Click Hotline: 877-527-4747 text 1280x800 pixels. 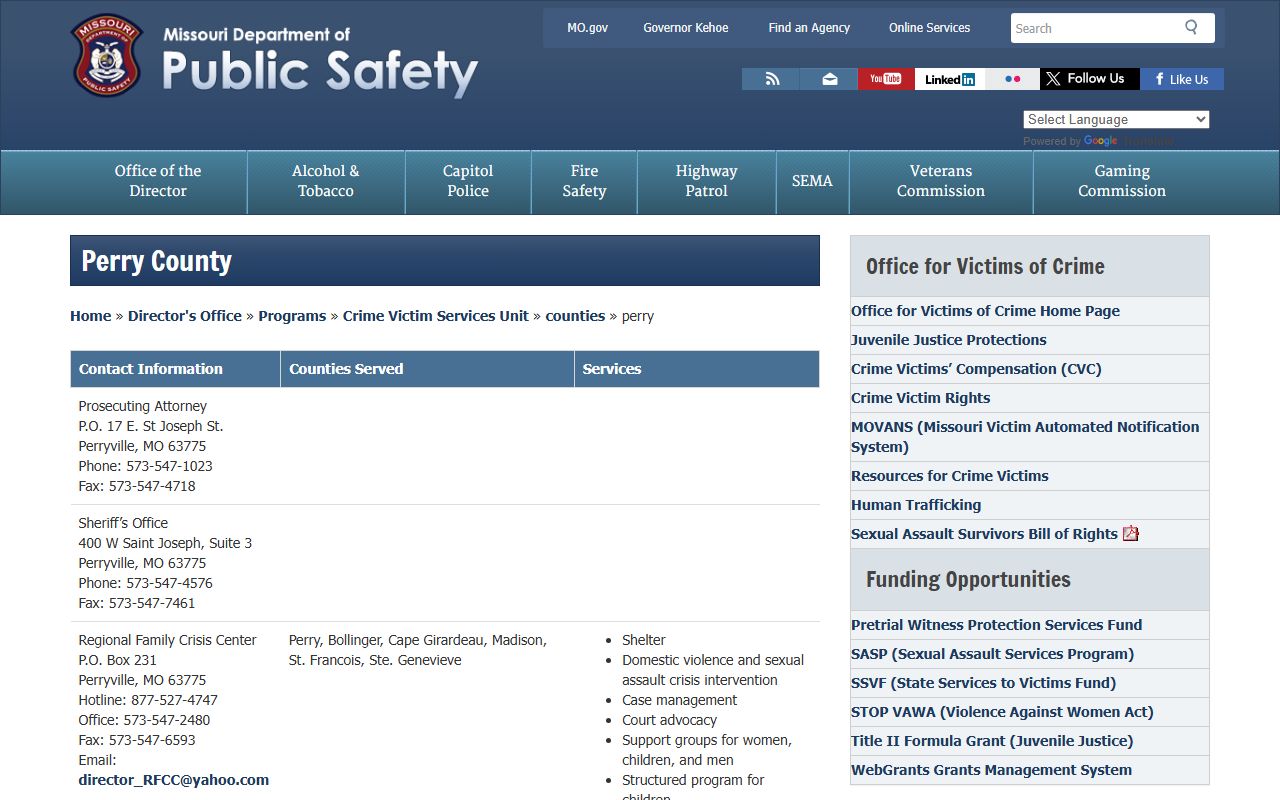coord(148,700)
